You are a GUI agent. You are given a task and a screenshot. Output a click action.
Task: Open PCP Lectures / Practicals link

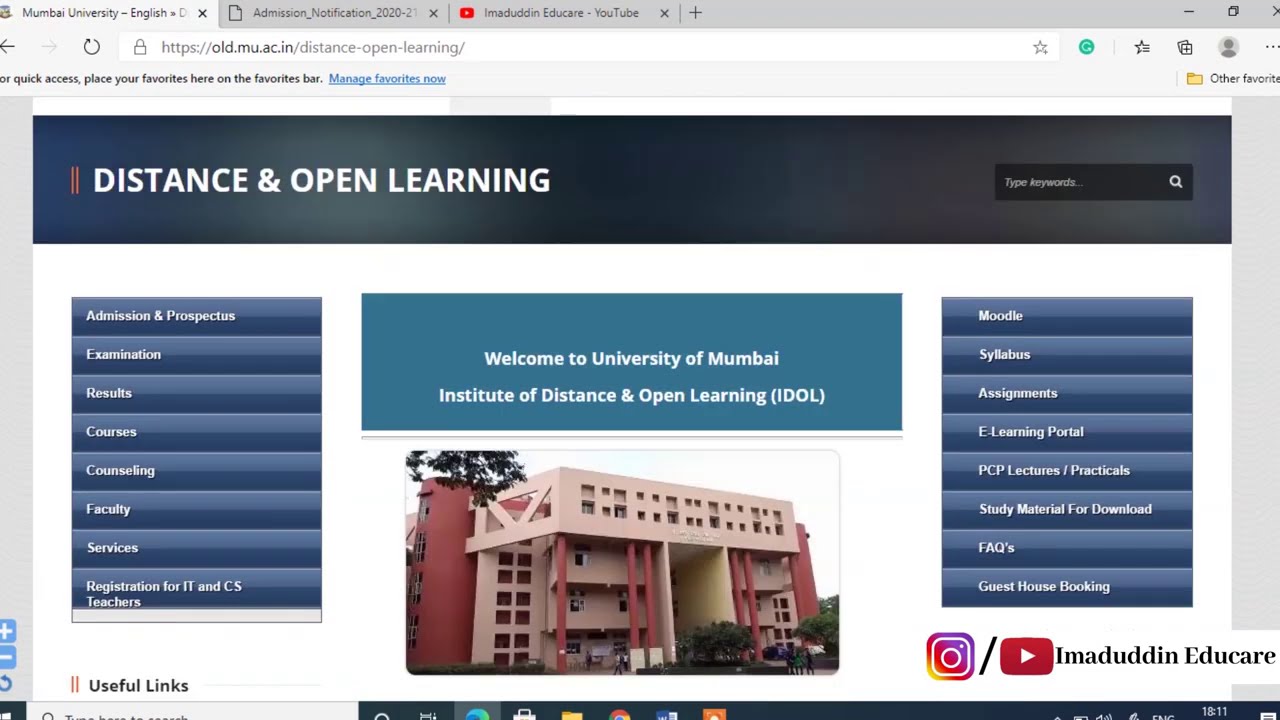(1067, 470)
